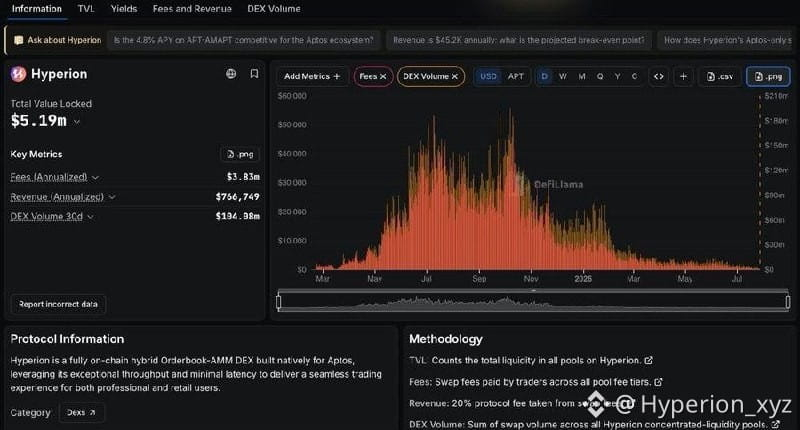Click the chat icon in Ask about Hyperion
This screenshot has width=800, height=430.
(x=18, y=40)
